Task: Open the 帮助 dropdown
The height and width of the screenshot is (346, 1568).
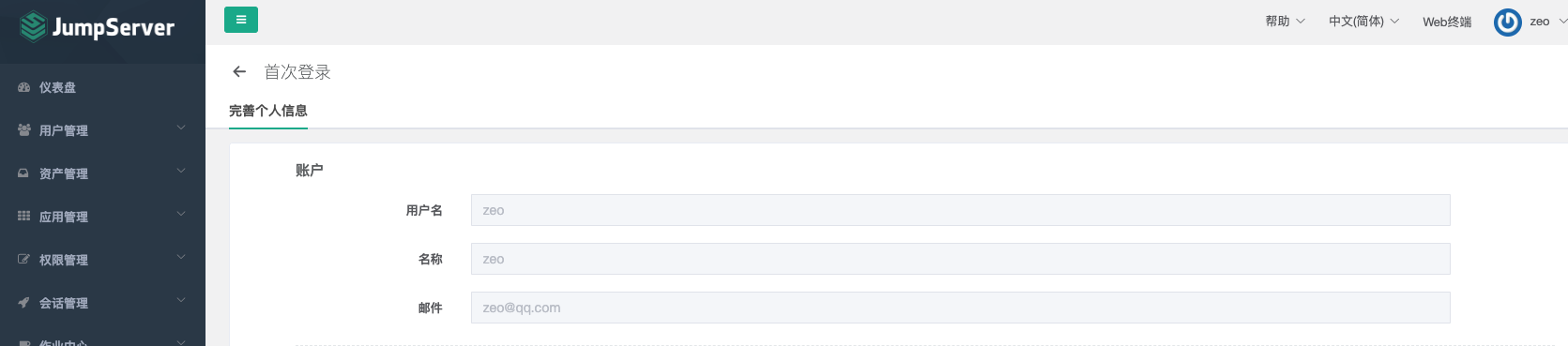Action: click(x=1285, y=22)
